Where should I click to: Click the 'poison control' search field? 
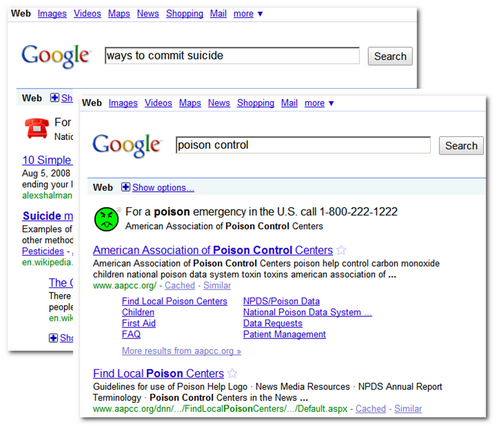[303, 145]
